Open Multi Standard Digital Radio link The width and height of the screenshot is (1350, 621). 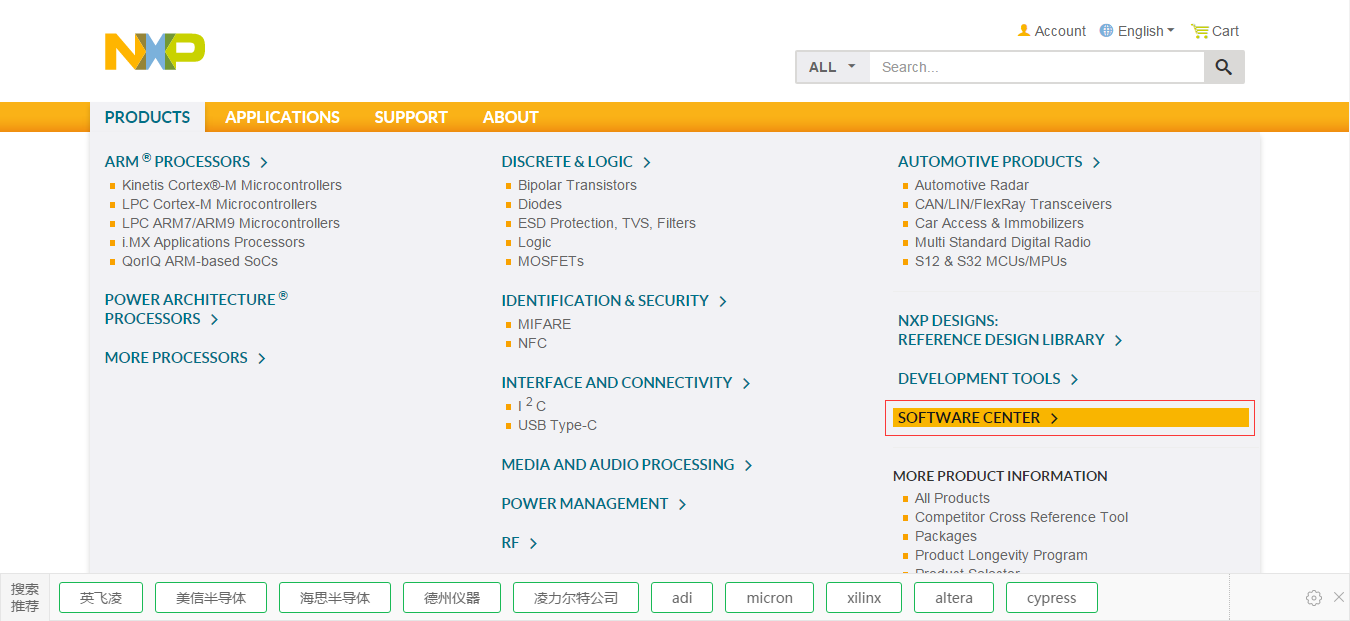pos(1003,242)
